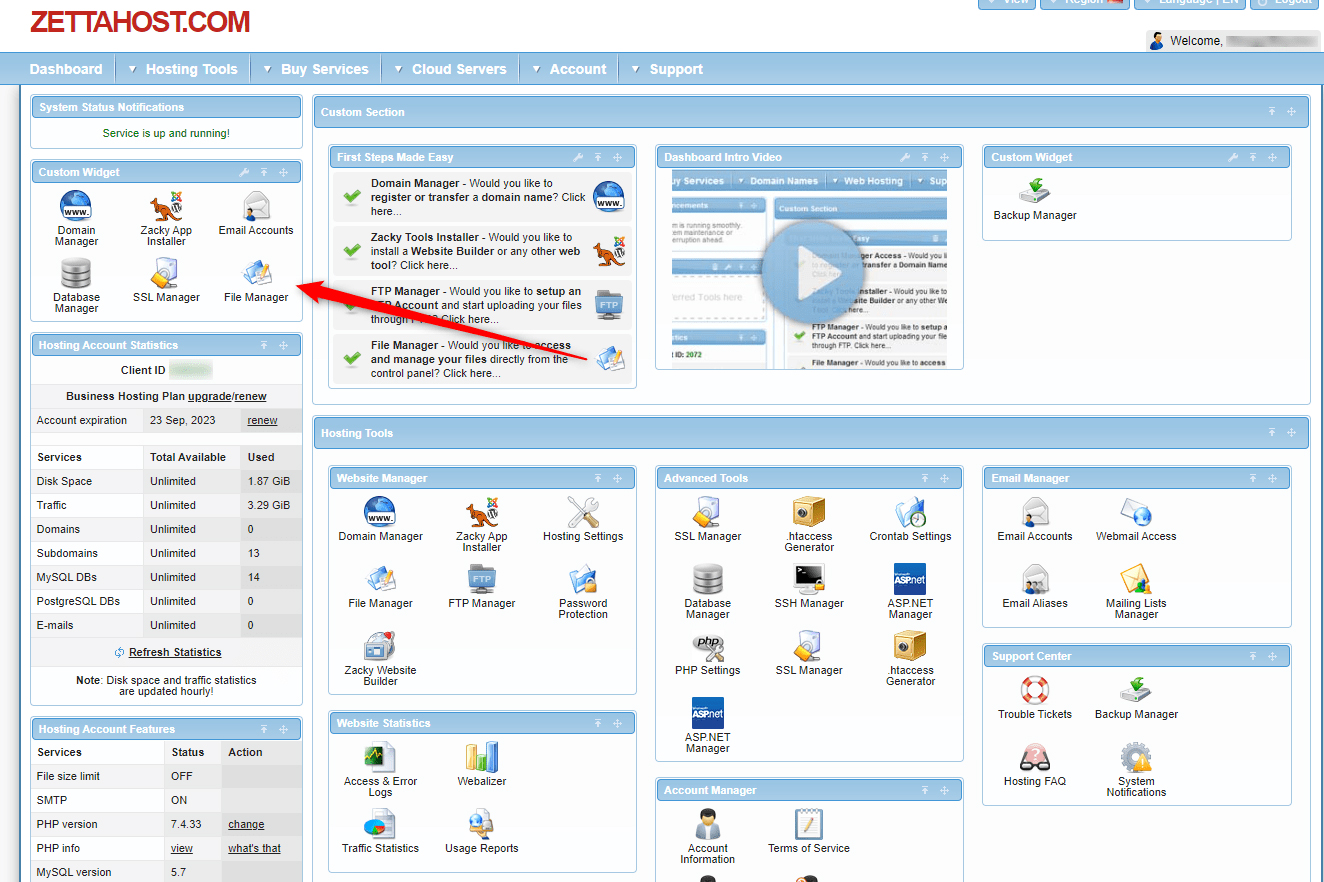Click renew in the Account expiration row
The image size is (1324, 882).
coord(262,421)
